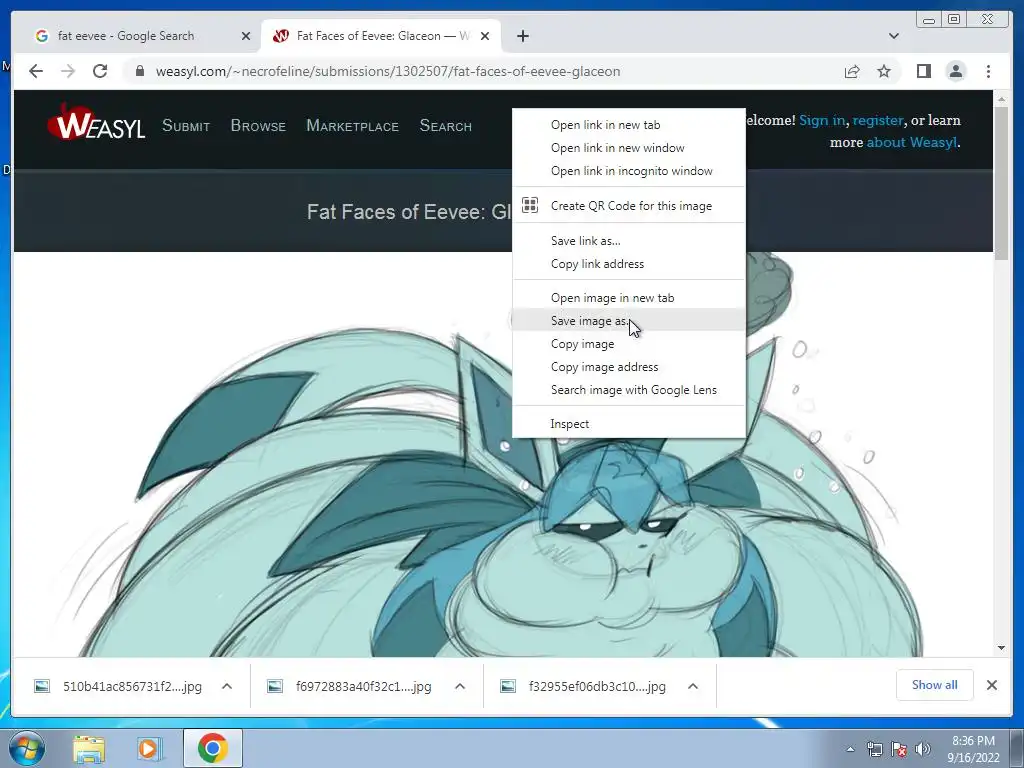
Task: Click the Sign in link
Action: click(822, 120)
